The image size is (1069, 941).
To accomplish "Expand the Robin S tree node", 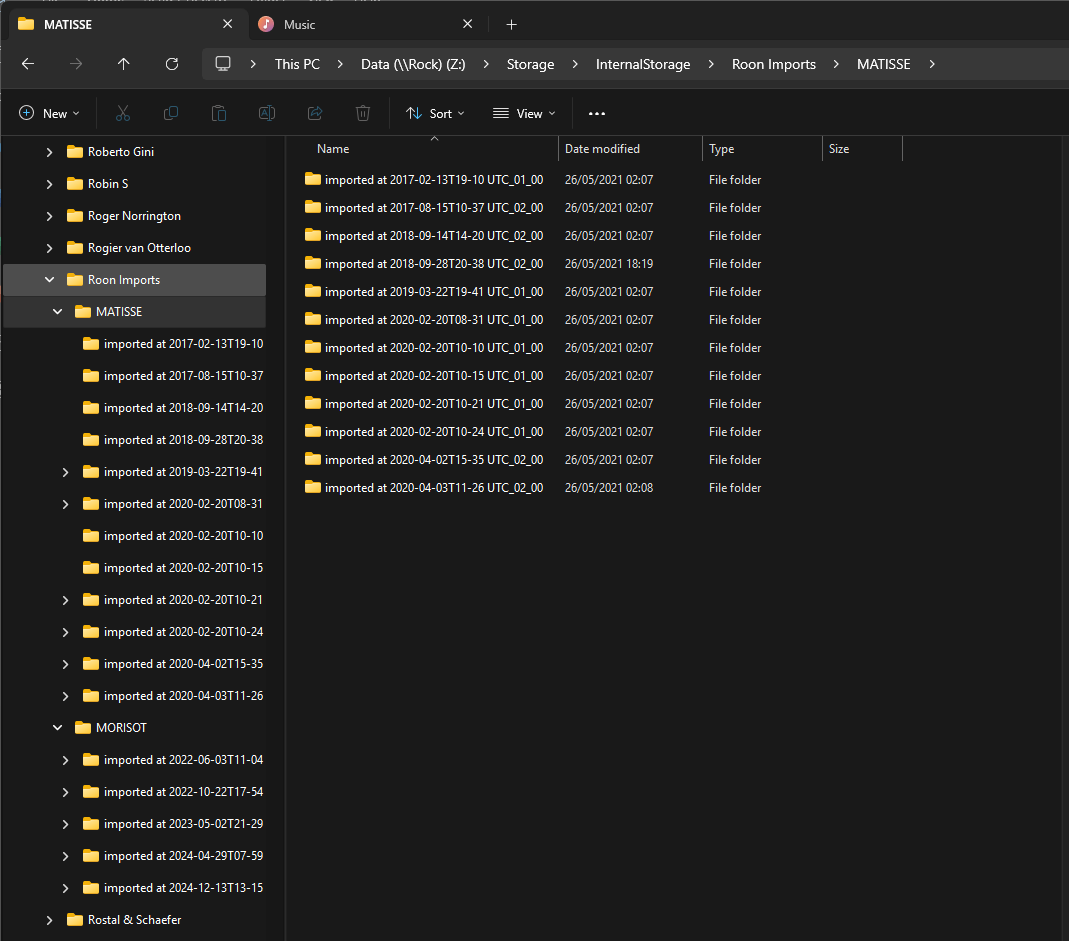I will tap(49, 184).
